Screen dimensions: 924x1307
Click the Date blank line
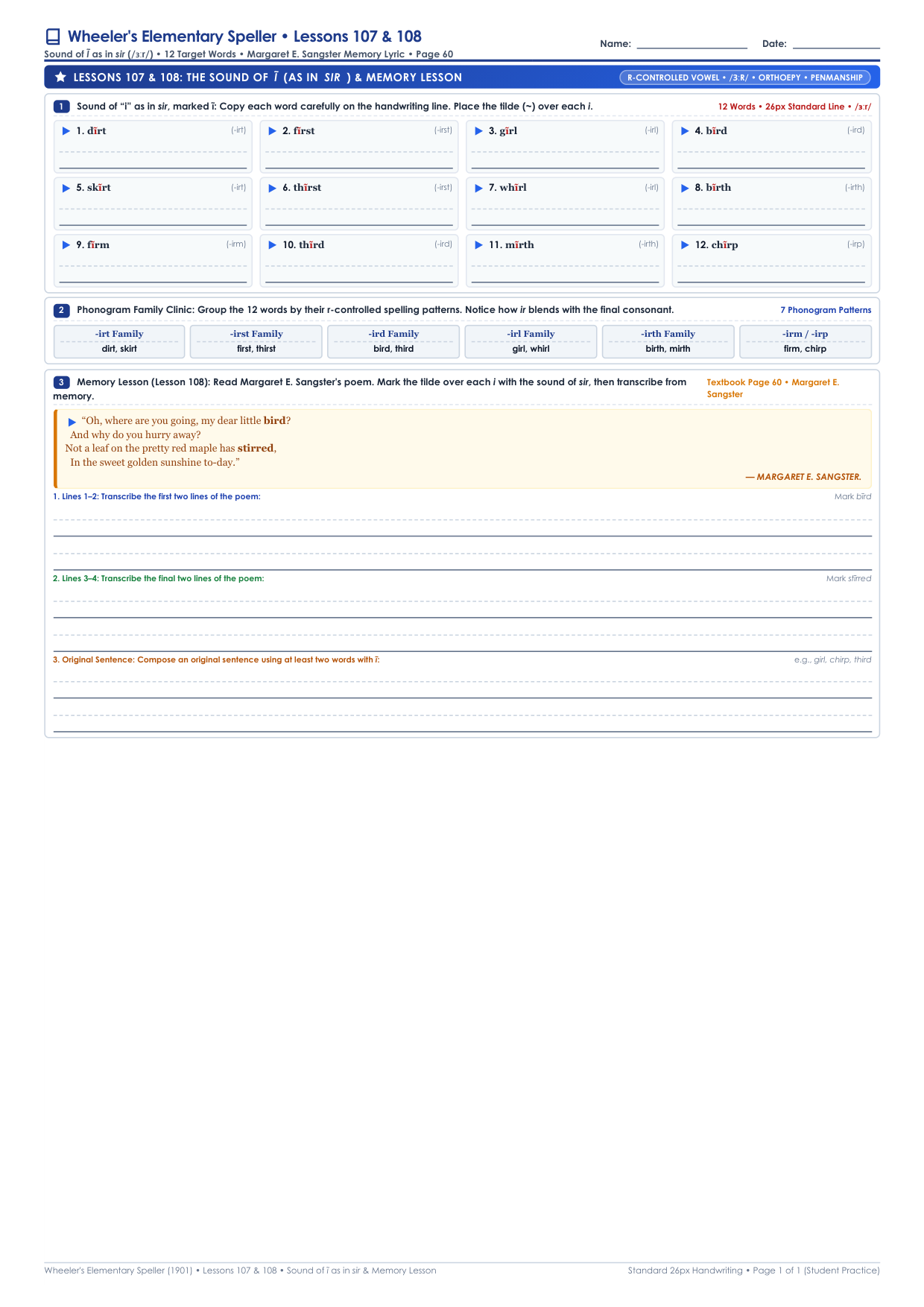[836, 44]
